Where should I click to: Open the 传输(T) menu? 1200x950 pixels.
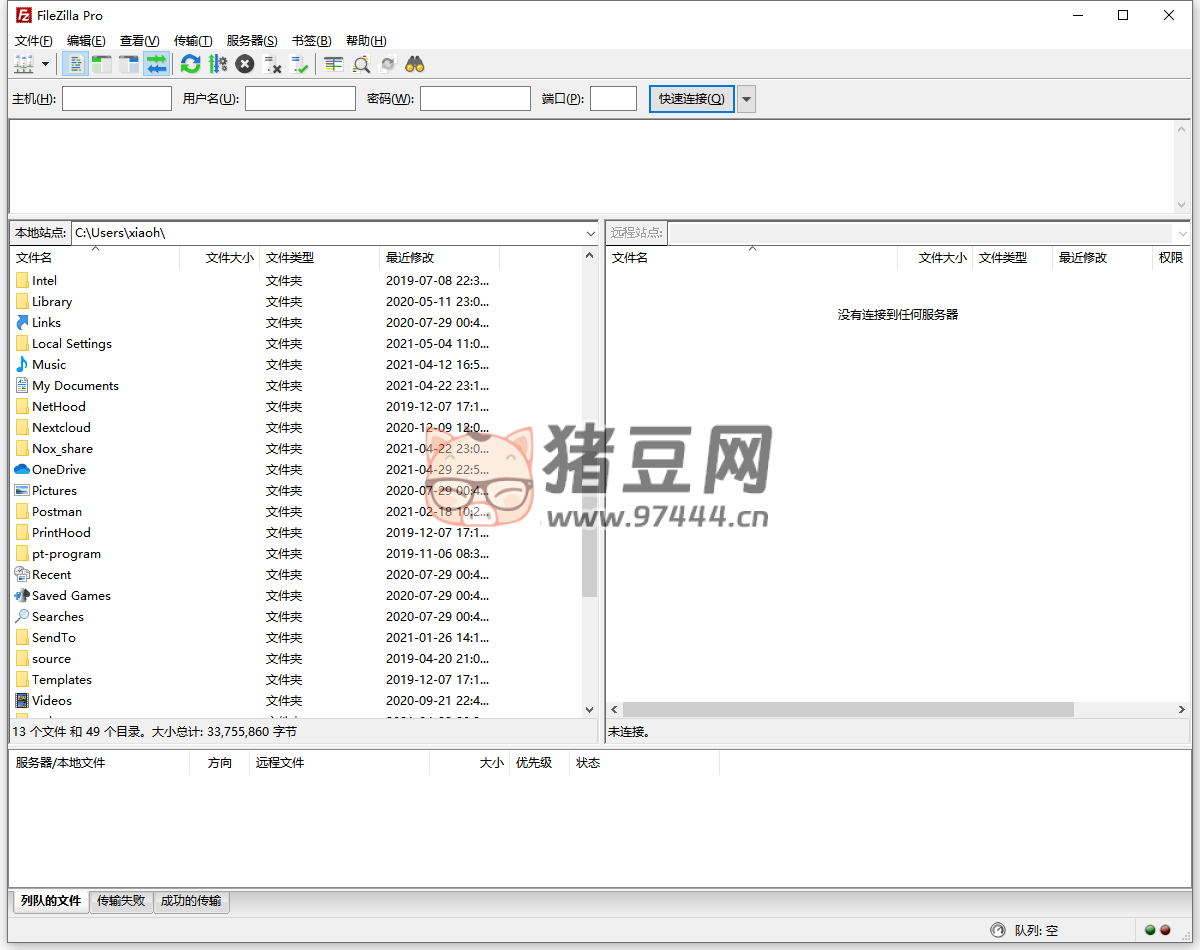click(193, 41)
